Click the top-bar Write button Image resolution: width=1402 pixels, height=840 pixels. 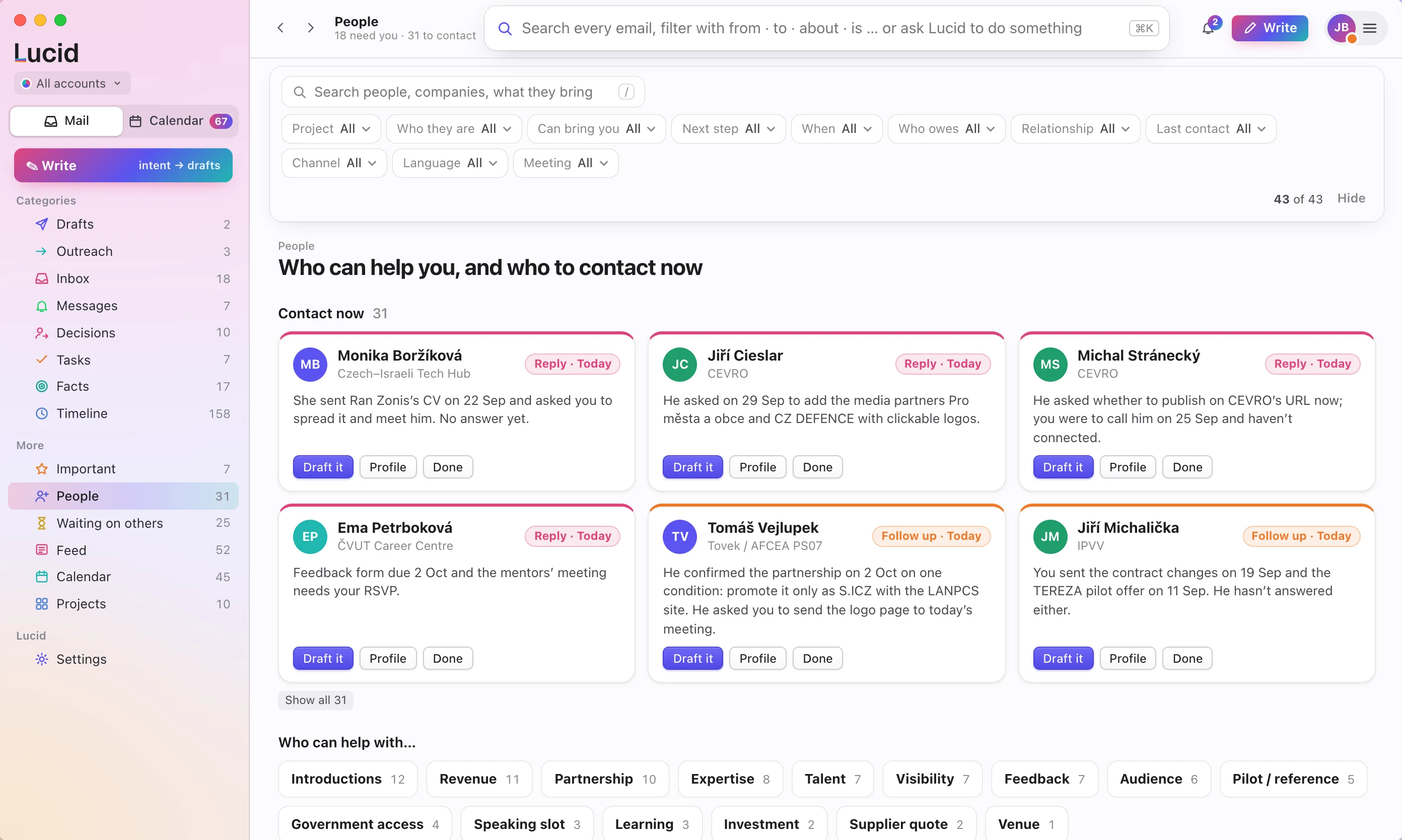[1270, 28]
